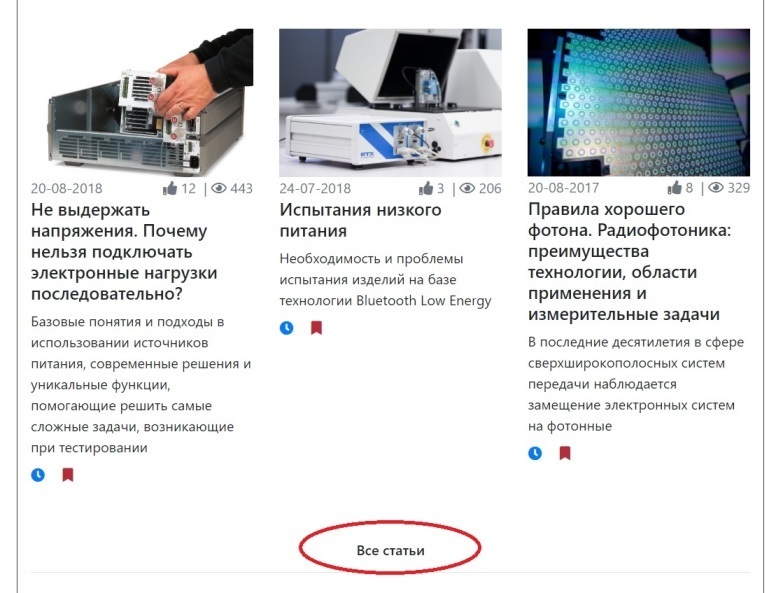Click the Bluetooth Low Energy description text
Image resolution: width=783 pixels, height=593 pixels.
(x=386, y=280)
